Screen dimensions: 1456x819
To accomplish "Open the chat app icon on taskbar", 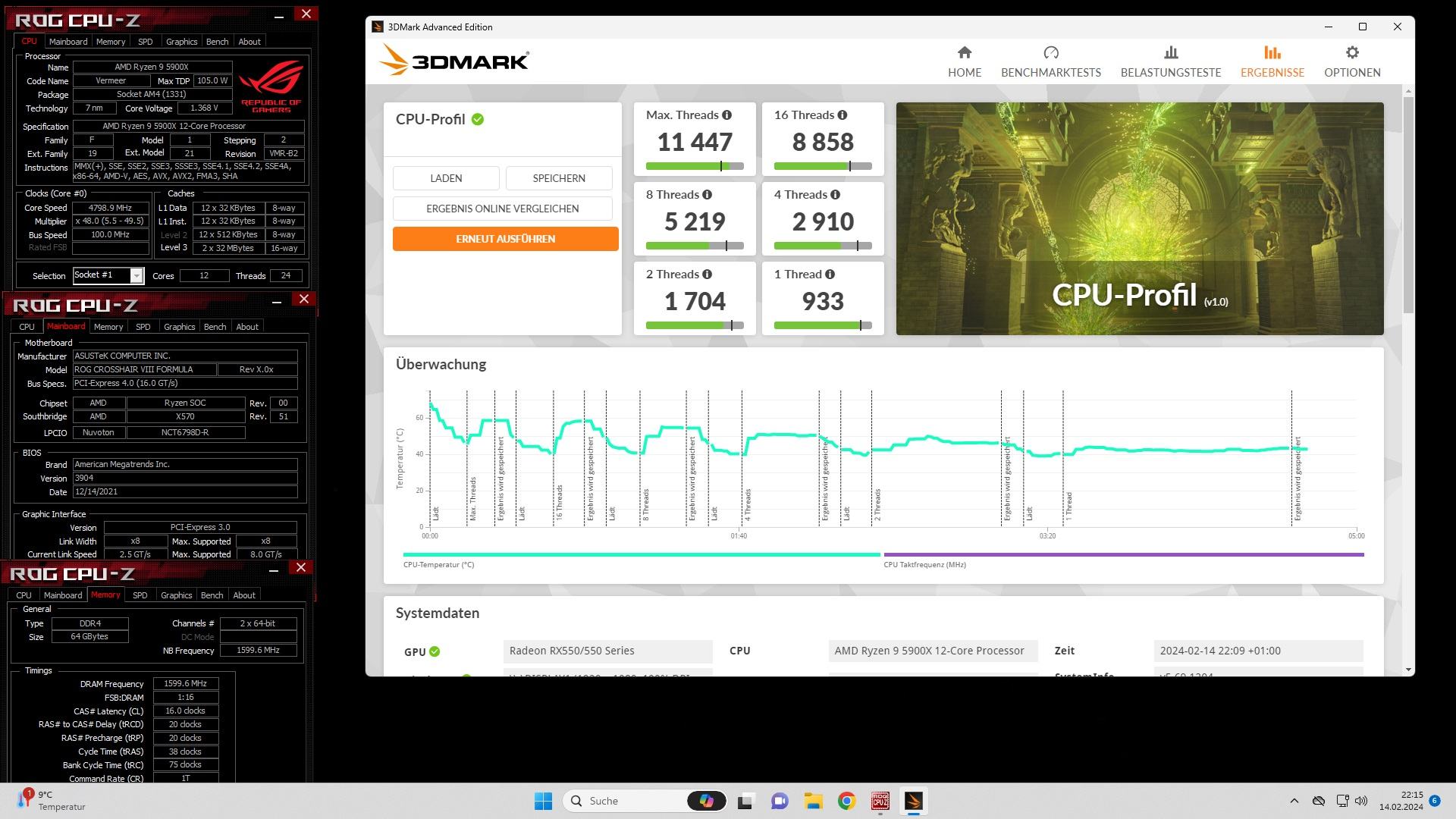I will [780, 801].
